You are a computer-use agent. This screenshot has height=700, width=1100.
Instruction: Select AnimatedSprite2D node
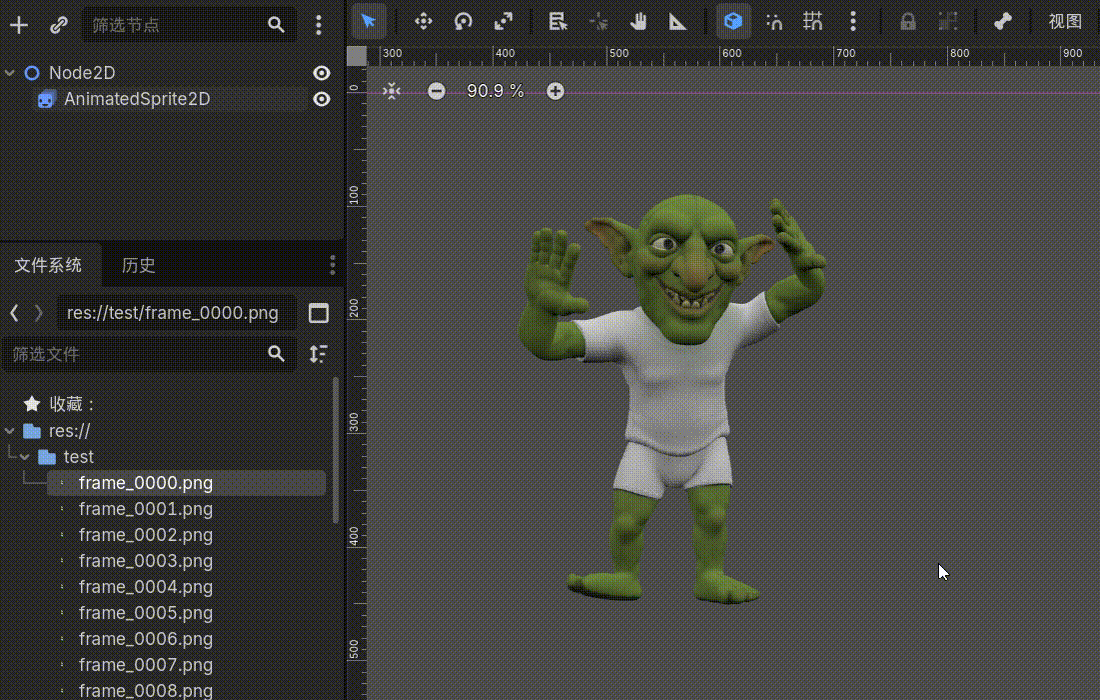click(x=137, y=99)
